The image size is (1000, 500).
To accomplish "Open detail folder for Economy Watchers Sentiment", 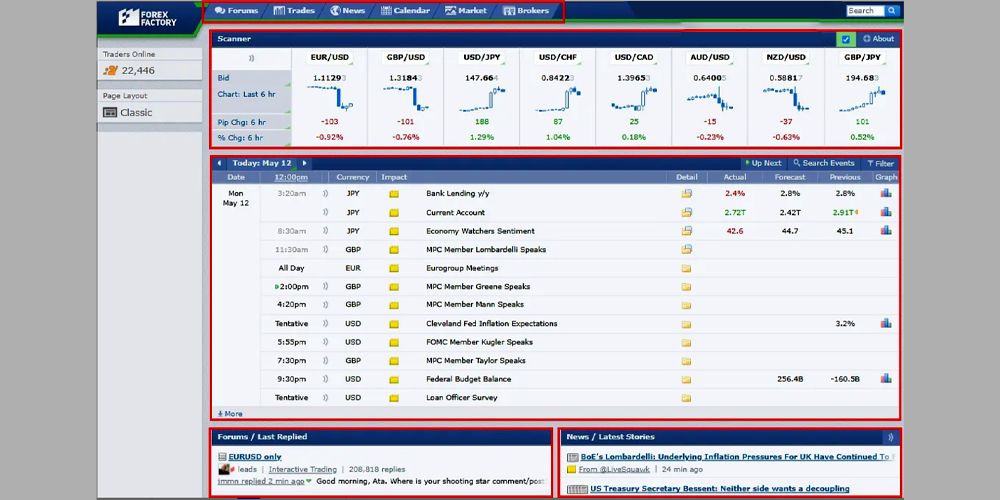I will click(686, 231).
